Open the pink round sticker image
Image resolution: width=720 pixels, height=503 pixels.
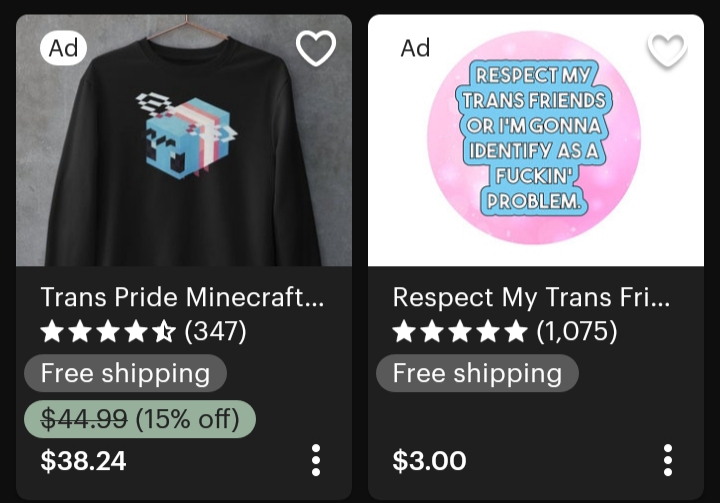[x=536, y=140]
